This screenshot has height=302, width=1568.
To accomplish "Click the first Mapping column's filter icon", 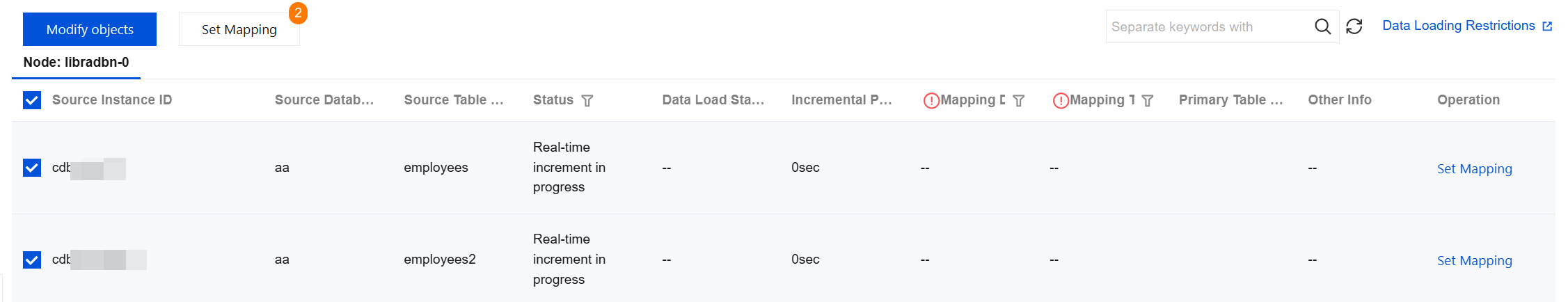I will pos(1019,100).
